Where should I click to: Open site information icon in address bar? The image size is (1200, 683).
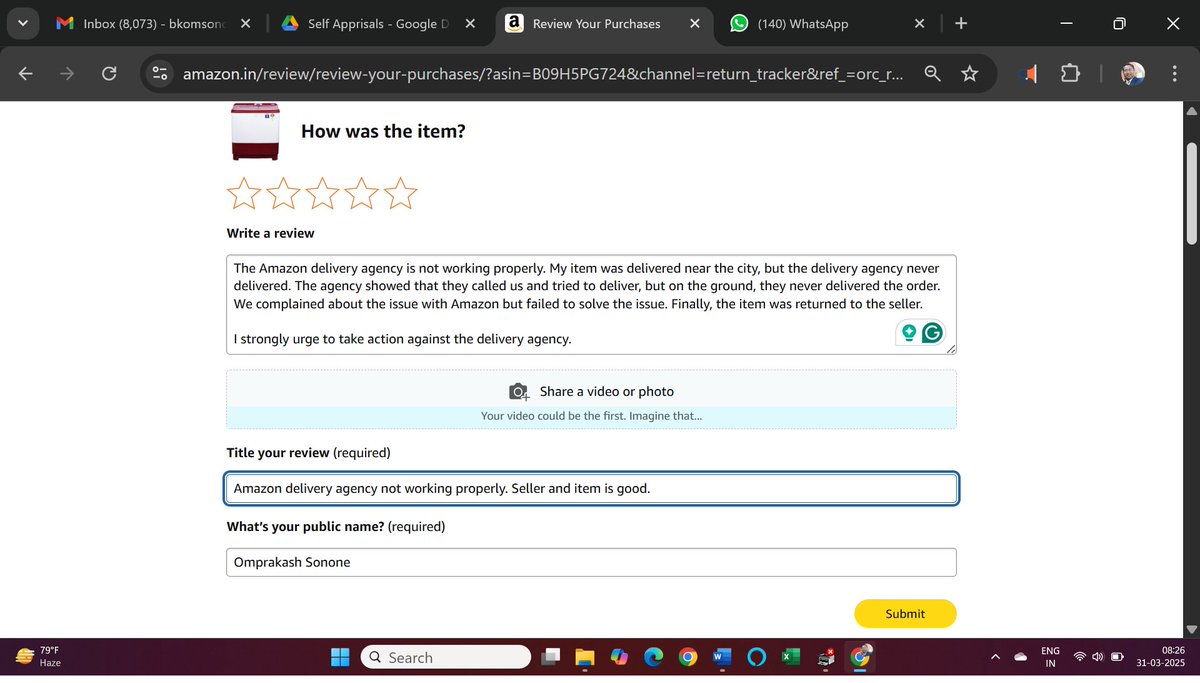(x=159, y=73)
